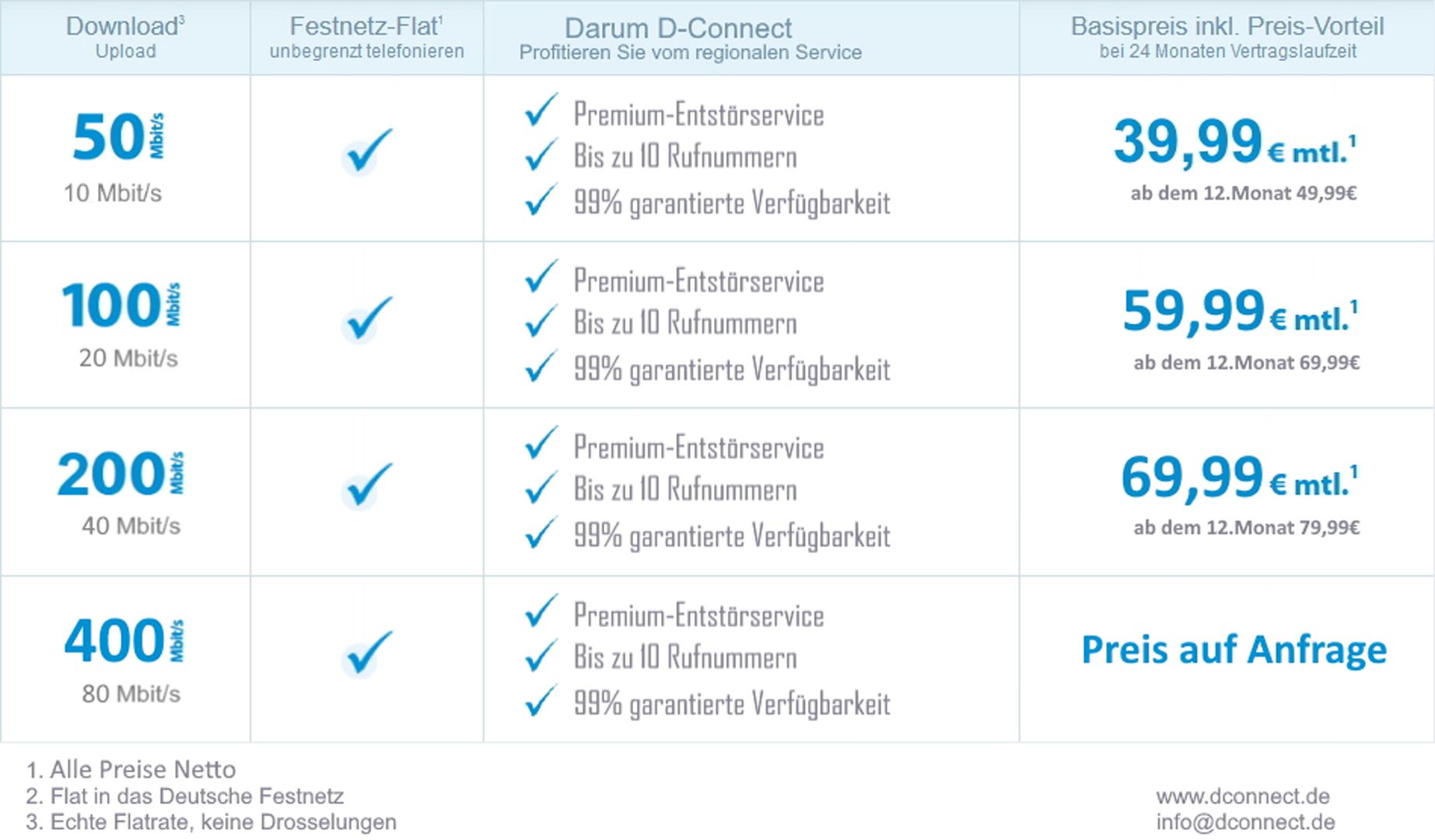The height and width of the screenshot is (840, 1435).
Task: Click checkmark beside Premium-Entstörservice in 400 Mbit/s row
Action: [x=541, y=611]
